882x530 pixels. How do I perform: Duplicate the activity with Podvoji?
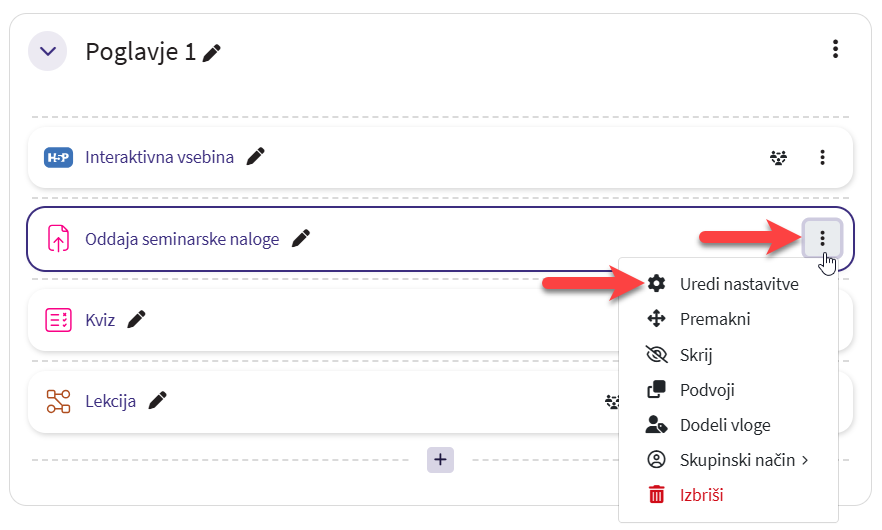pyautogui.click(x=707, y=389)
